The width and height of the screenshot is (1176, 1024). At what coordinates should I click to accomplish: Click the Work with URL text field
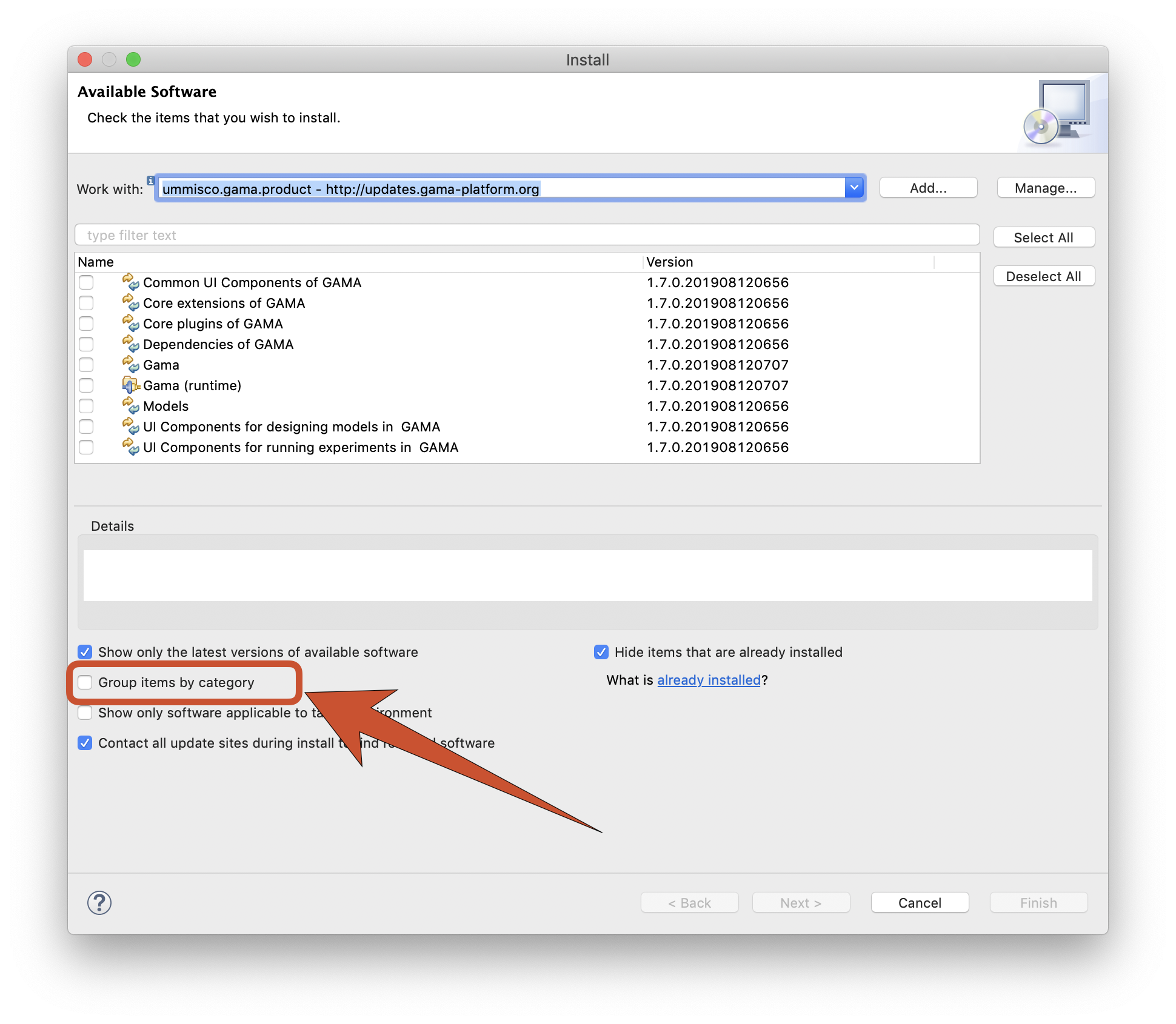[501, 189]
